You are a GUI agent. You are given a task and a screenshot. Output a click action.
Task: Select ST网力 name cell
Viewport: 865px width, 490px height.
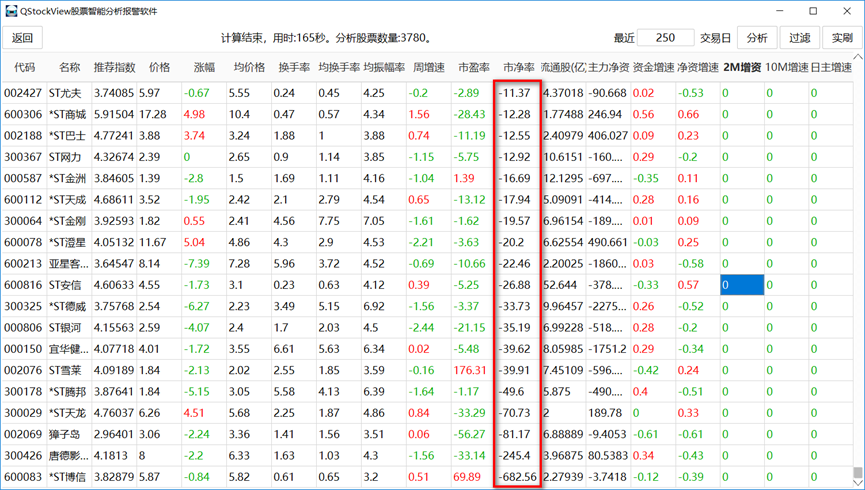(70, 157)
